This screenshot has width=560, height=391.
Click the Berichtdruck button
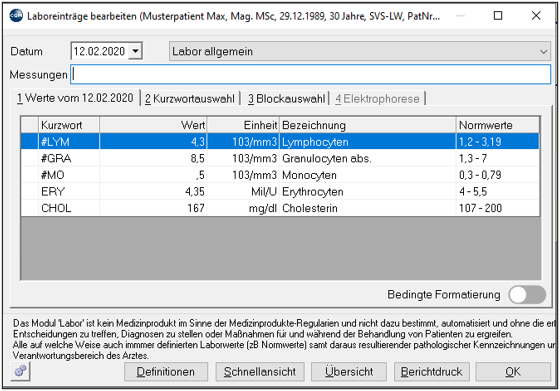[431, 372]
